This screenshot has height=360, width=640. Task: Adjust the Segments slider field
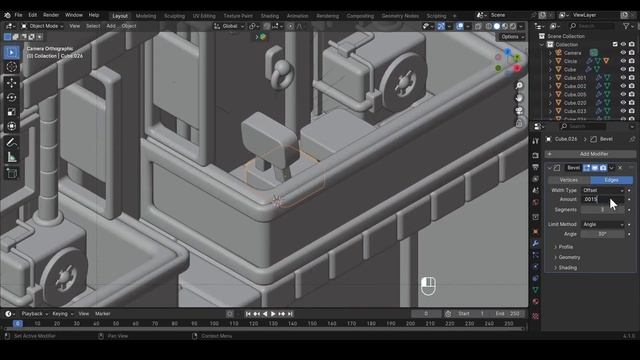[x=603, y=210]
